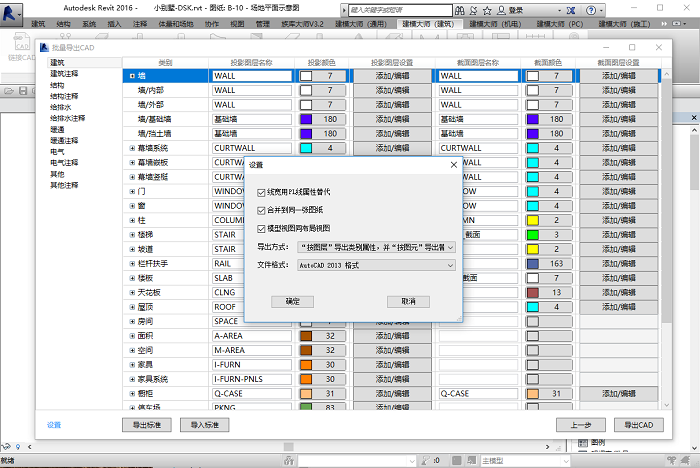Click the 投影图层名称 column header

click(251, 63)
